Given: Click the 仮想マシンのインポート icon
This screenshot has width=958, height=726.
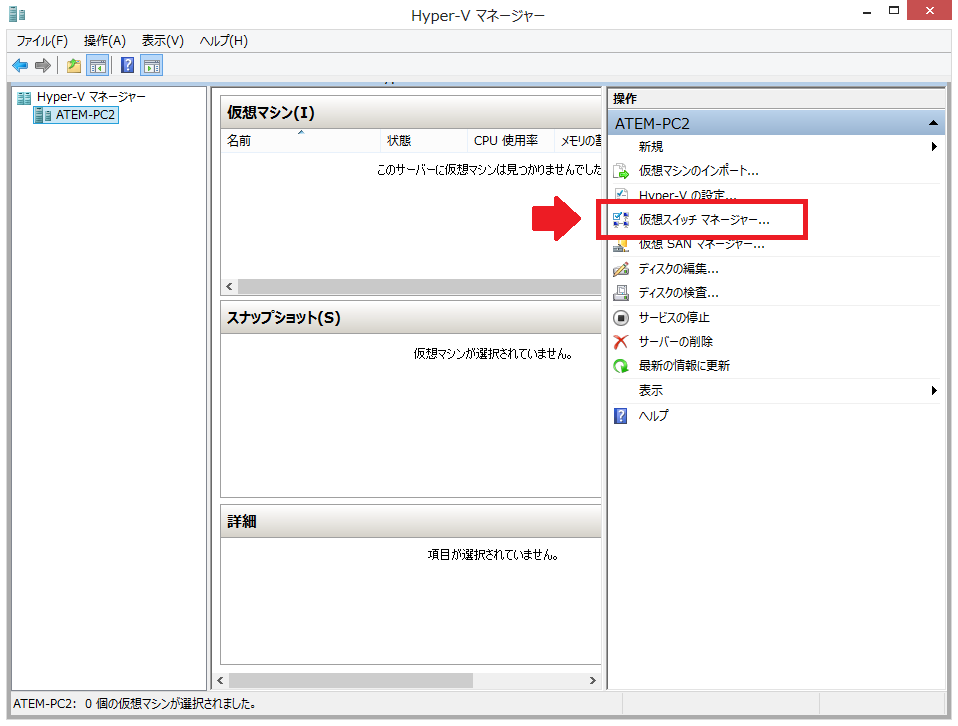Looking at the screenshot, I should click(x=621, y=171).
